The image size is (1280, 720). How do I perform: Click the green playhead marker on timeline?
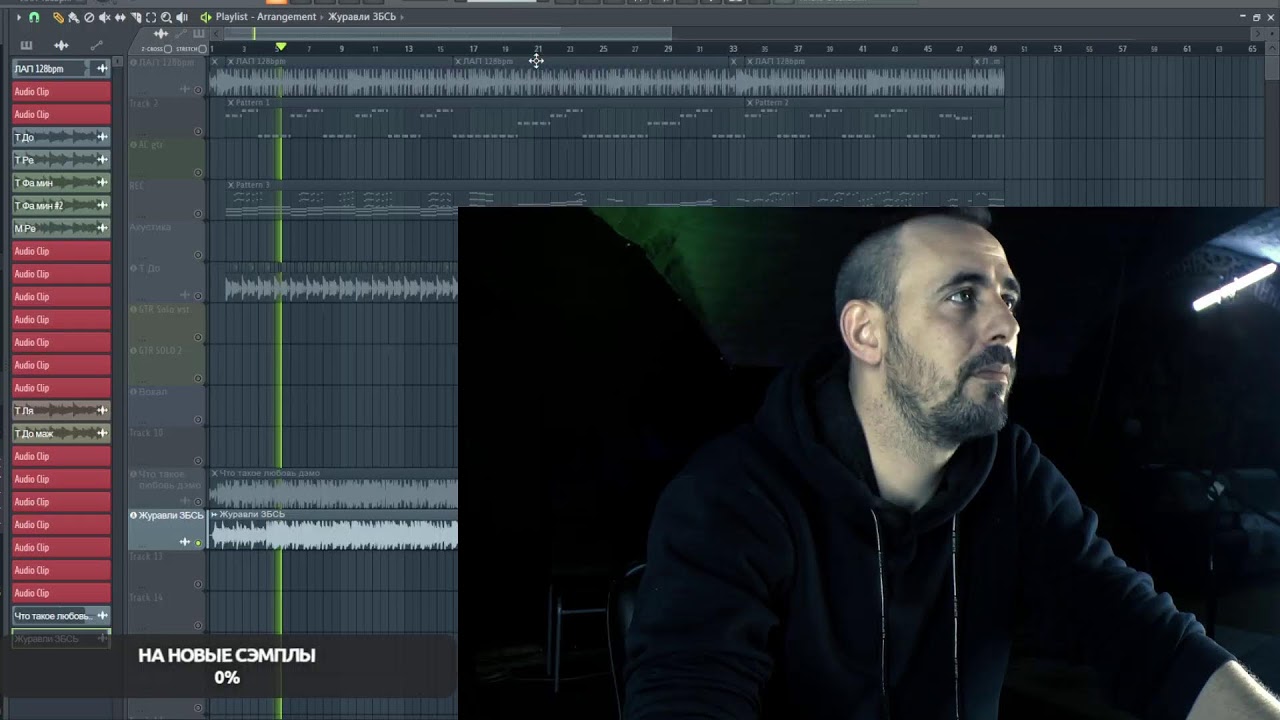click(x=281, y=47)
